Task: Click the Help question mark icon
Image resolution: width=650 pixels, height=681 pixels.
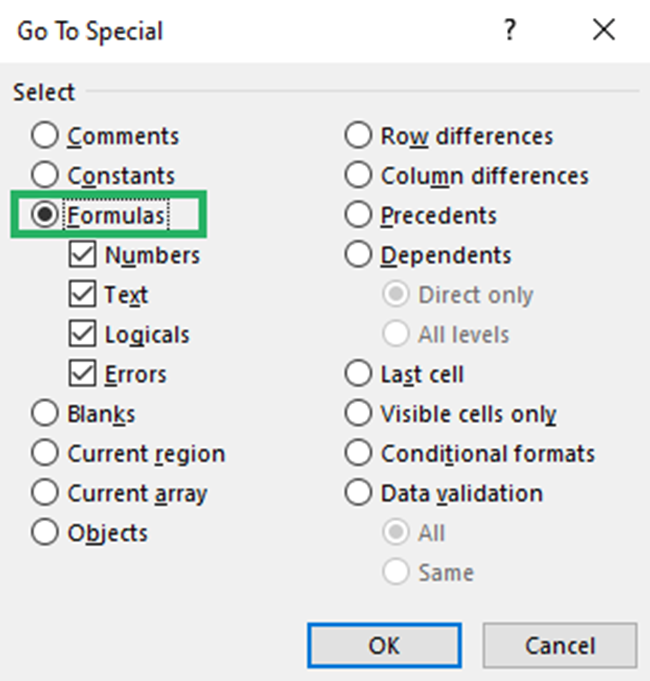Action: tap(510, 31)
